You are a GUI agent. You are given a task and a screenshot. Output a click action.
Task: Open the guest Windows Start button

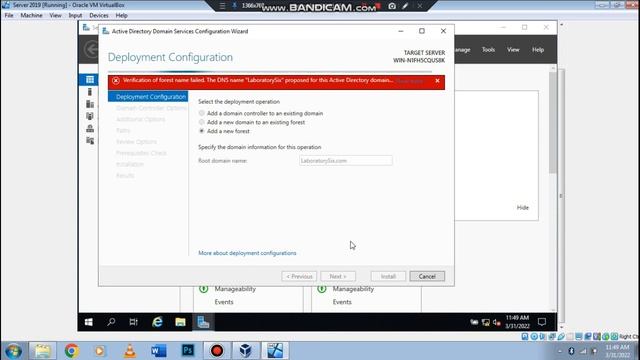click(89, 322)
